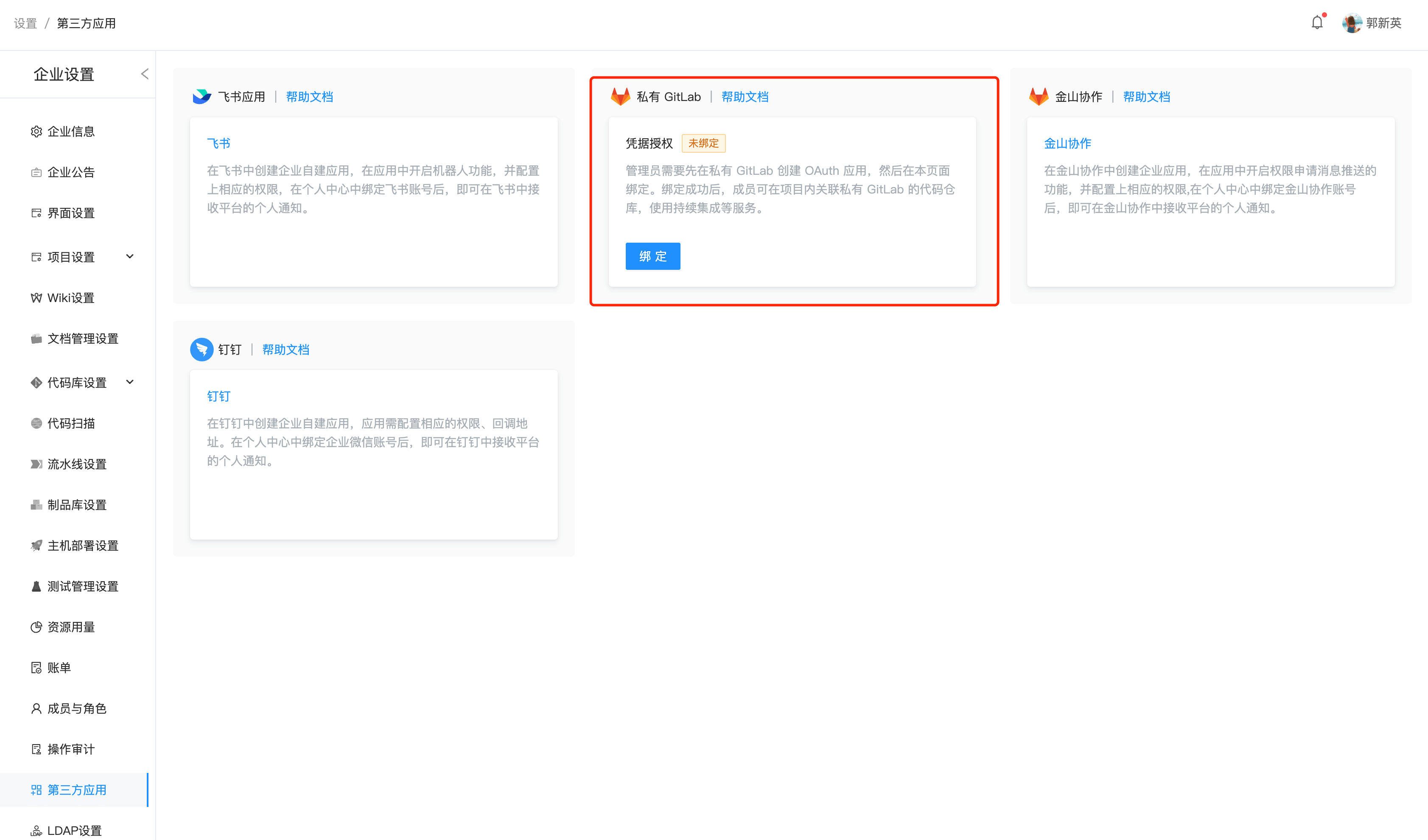This screenshot has height=840, width=1428.
Task: Open the 飞书 title link in card
Action: tap(218, 143)
